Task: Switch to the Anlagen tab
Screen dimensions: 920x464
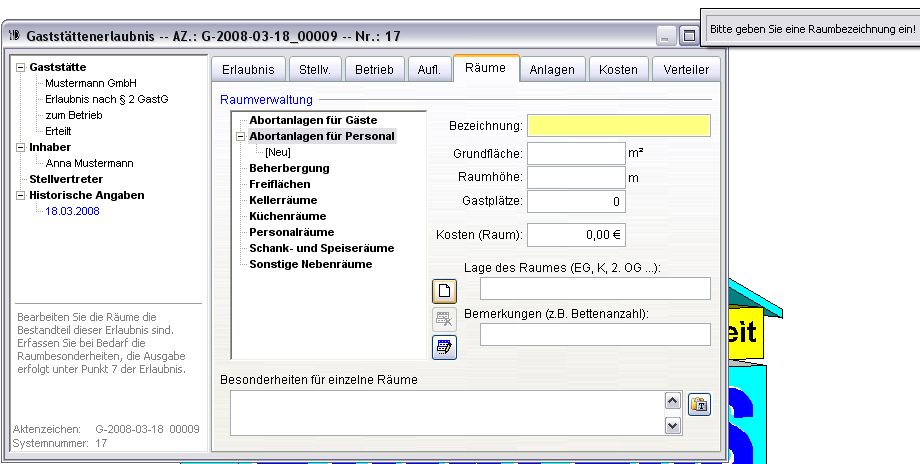Action: (552, 69)
